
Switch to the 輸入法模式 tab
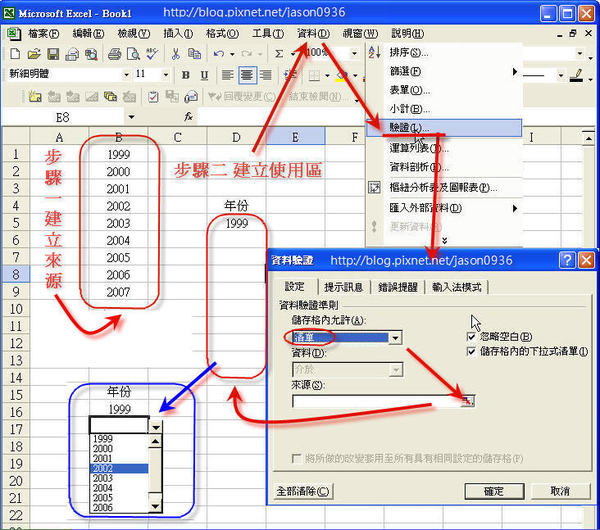[x=457, y=287]
